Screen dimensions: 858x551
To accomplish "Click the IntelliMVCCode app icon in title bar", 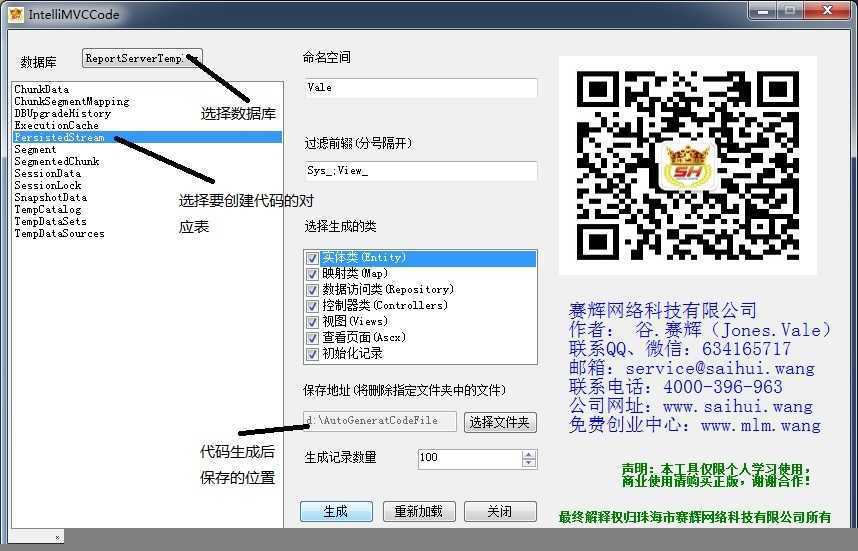I will (x=16, y=14).
